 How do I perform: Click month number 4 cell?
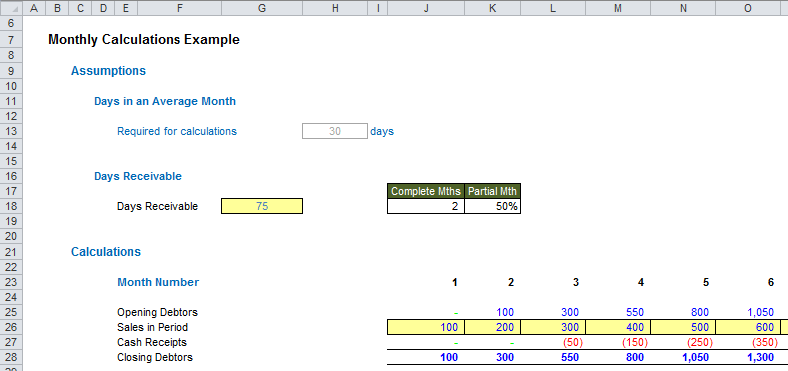[x=641, y=282]
